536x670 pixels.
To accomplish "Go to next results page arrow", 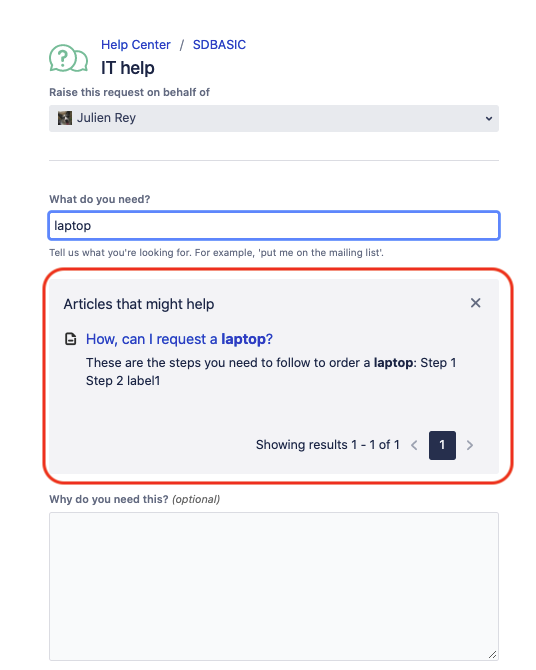I will click(x=470, y=445).
